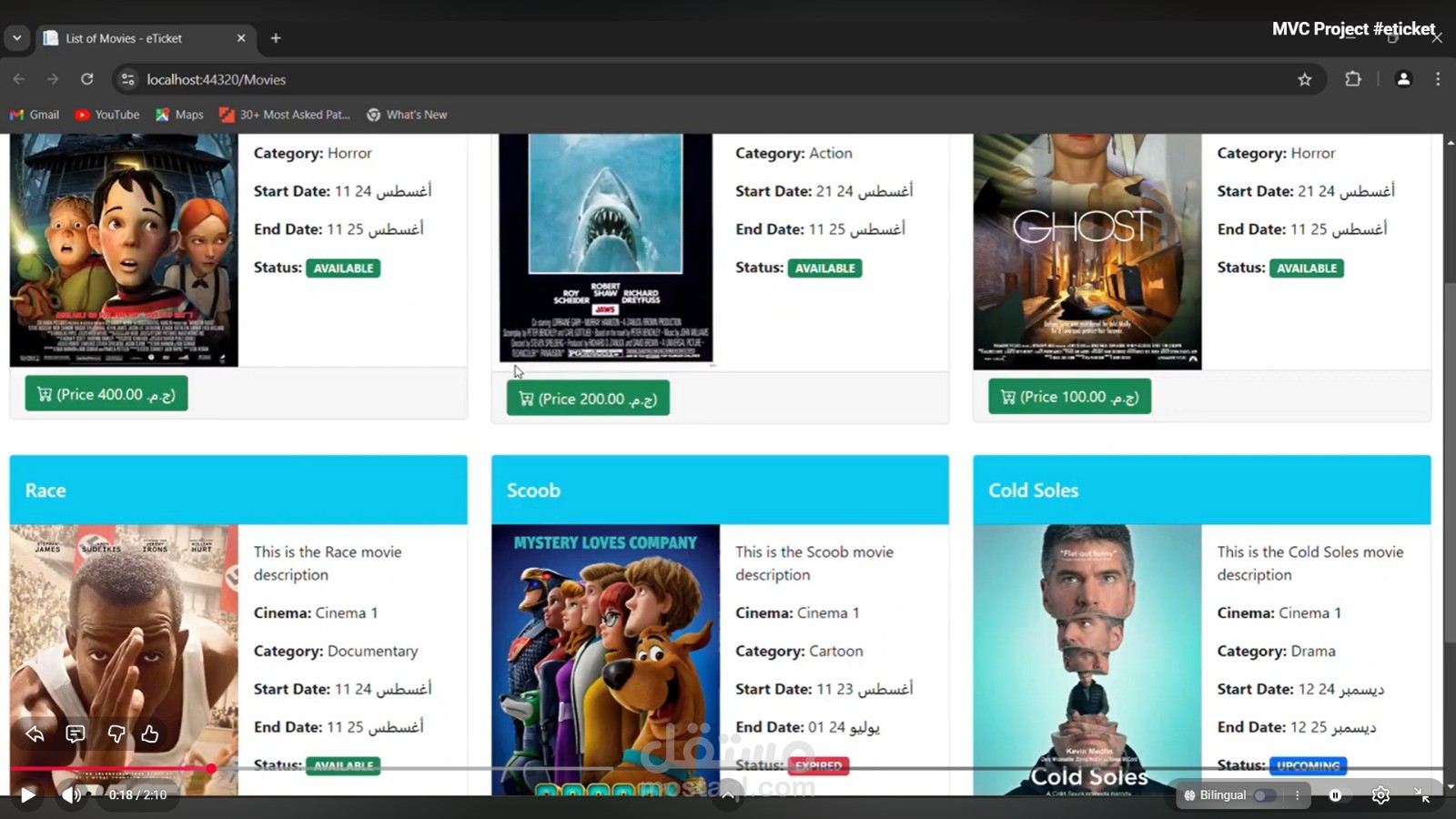Add the 200.00 price movie to cart
Image resolution: width=1456 pixels, height=819 pixels.
[588, 399]
